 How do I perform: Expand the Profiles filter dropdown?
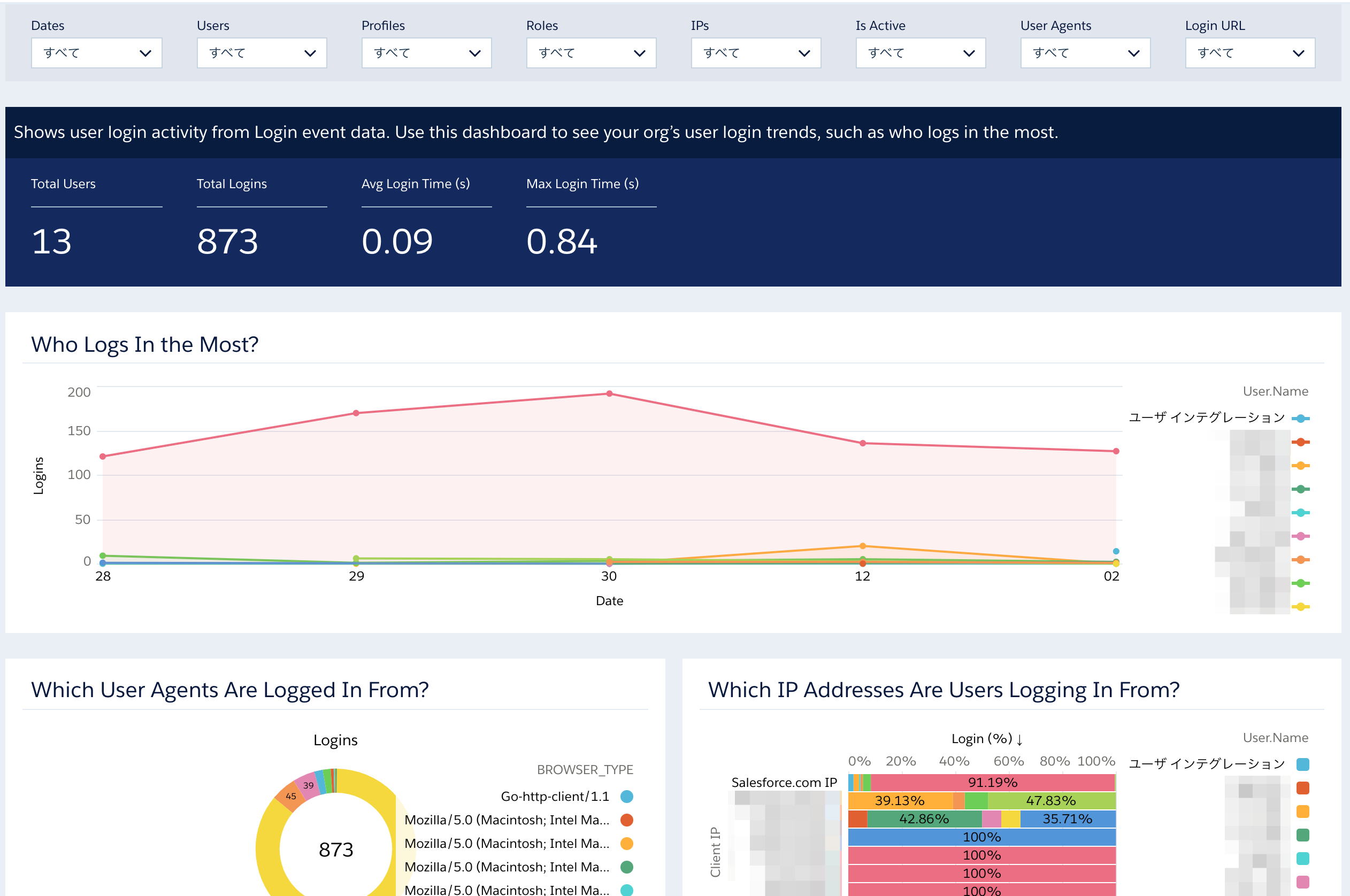[426, 53]
